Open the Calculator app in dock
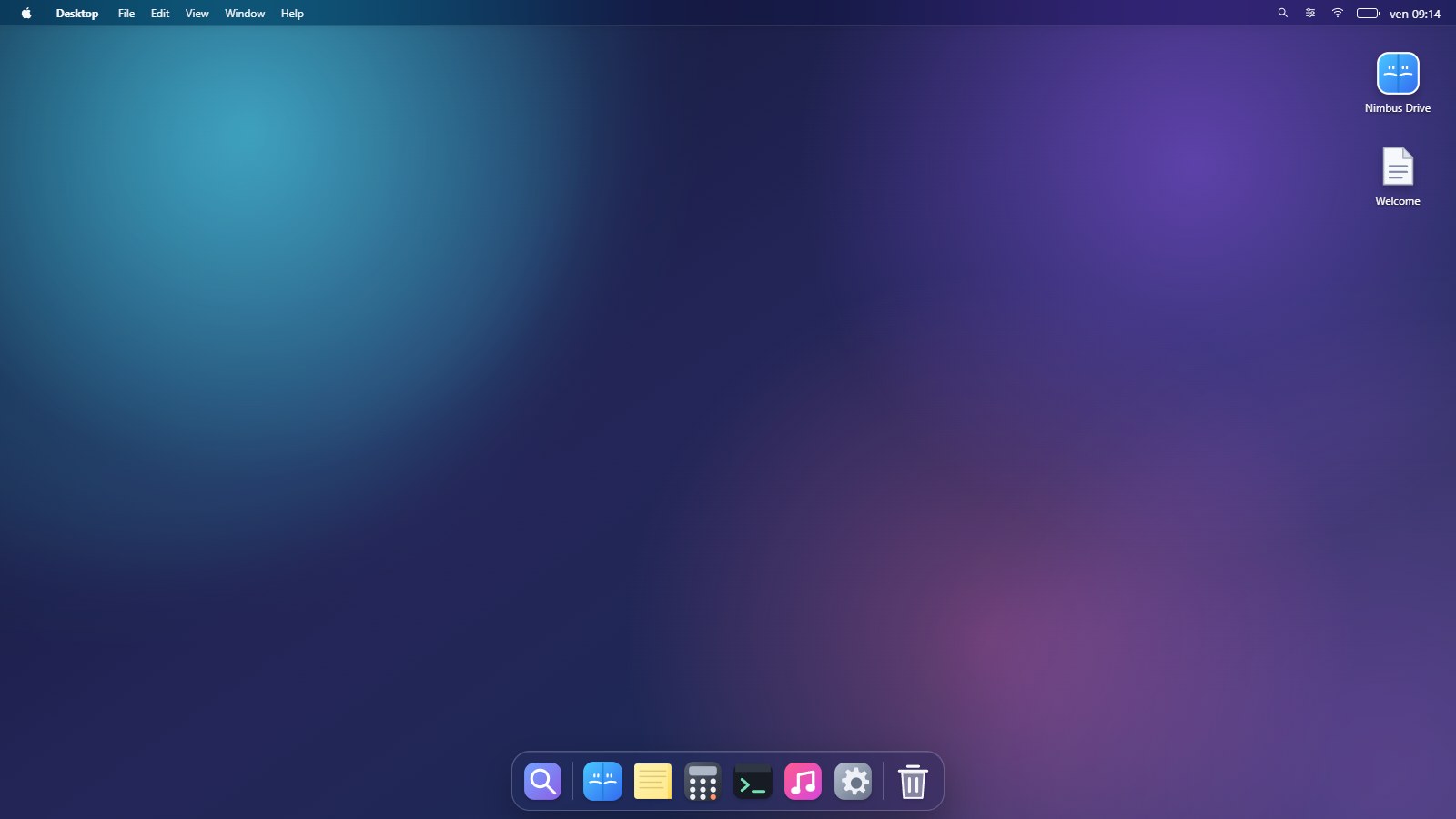 703,781
